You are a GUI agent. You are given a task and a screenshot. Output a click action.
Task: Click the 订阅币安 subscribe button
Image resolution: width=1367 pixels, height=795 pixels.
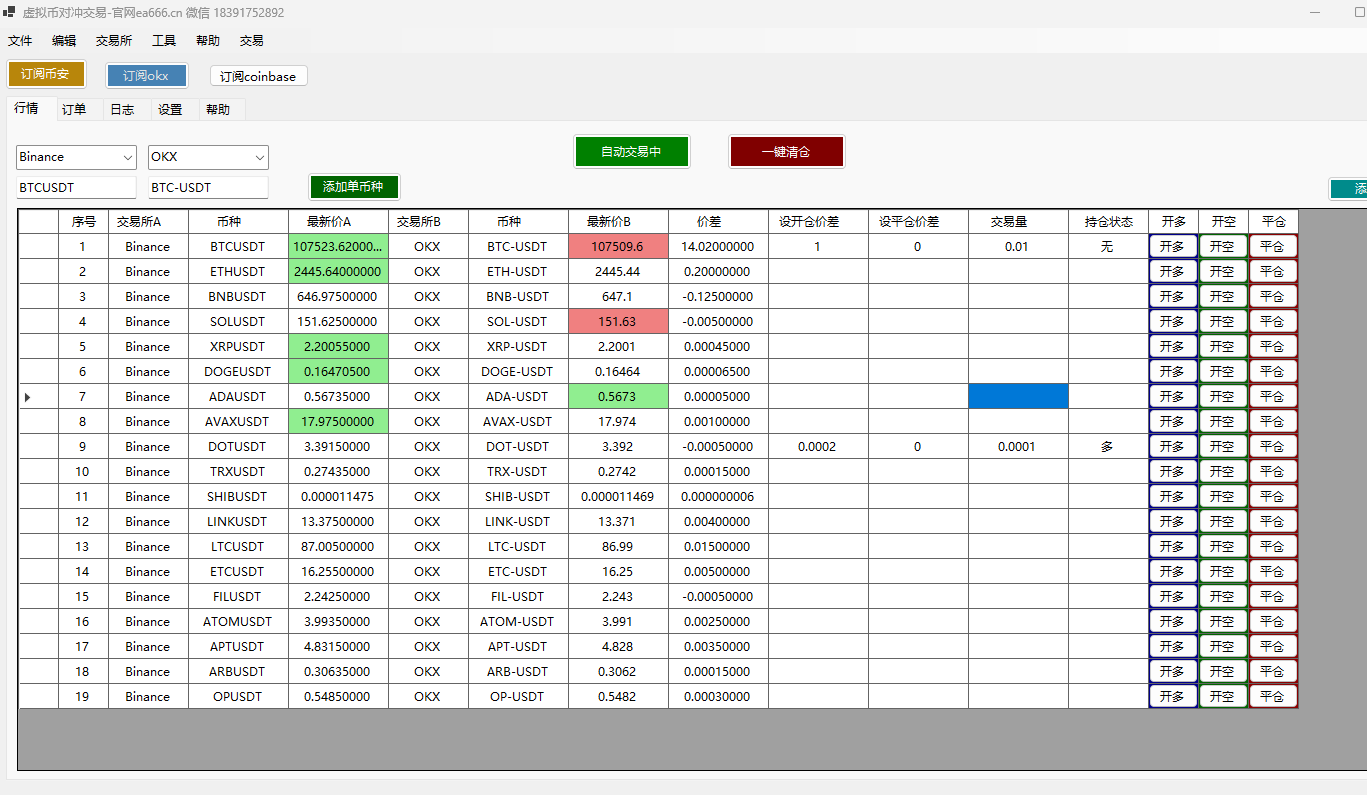[46, 75]
